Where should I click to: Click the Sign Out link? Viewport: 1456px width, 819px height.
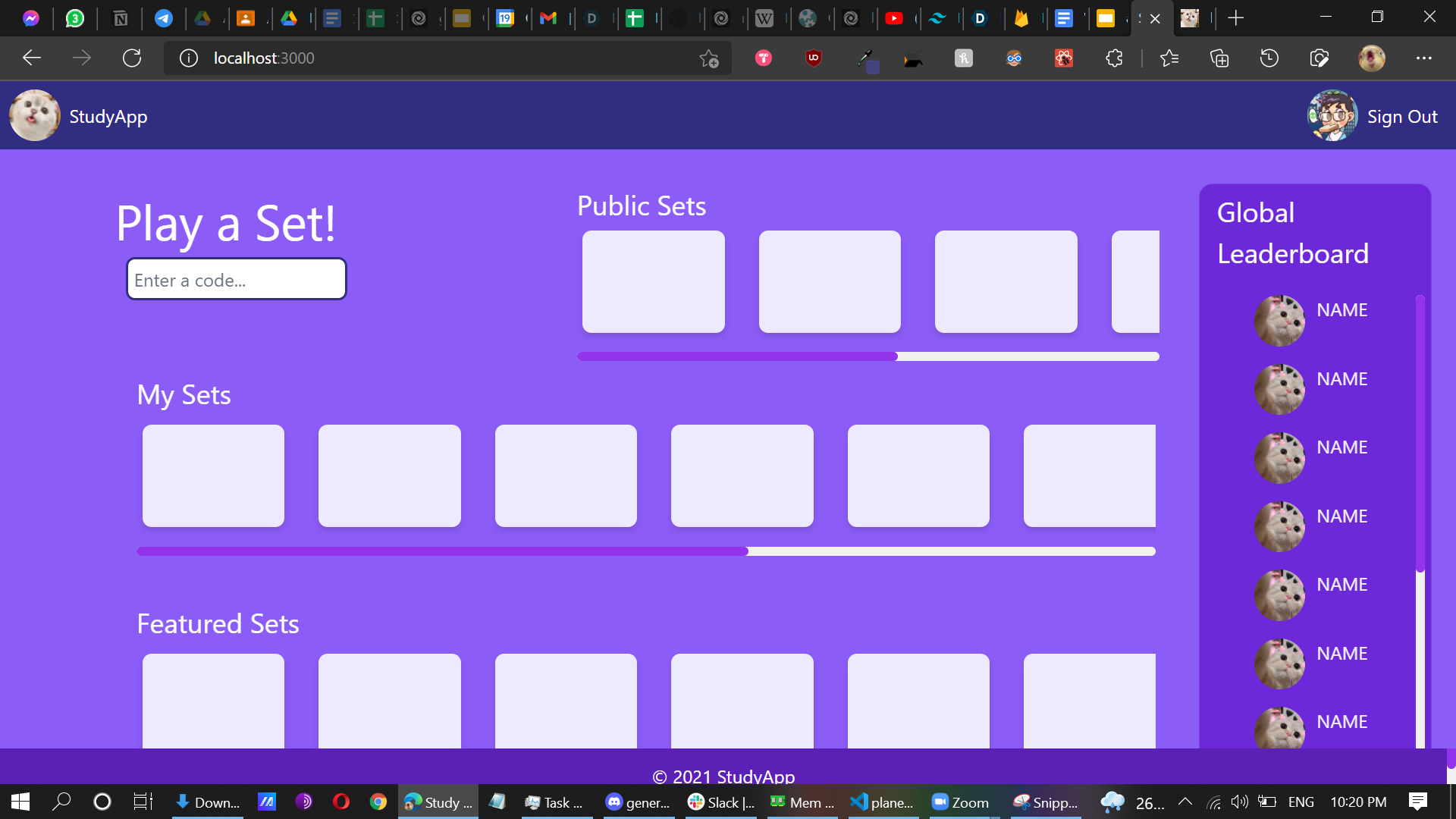point(1402,117)
